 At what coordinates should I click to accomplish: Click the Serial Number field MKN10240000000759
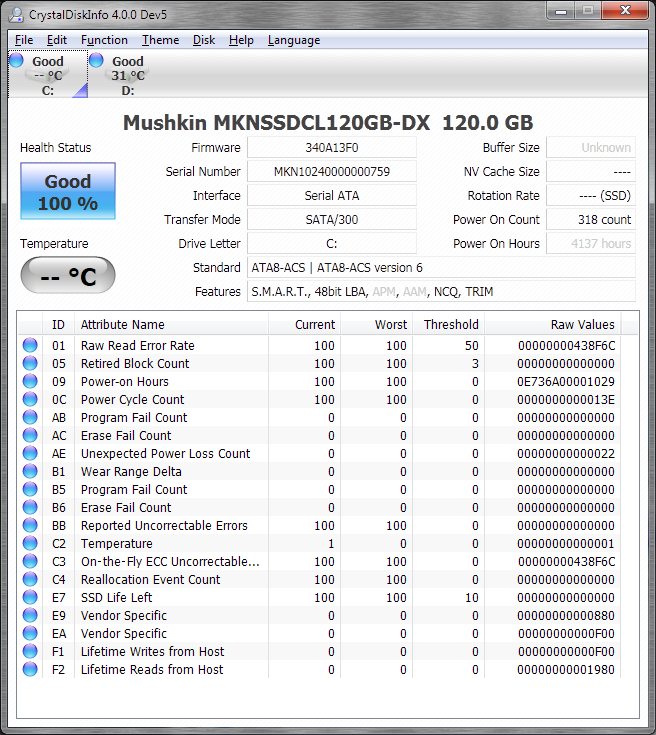coord(332,172)
